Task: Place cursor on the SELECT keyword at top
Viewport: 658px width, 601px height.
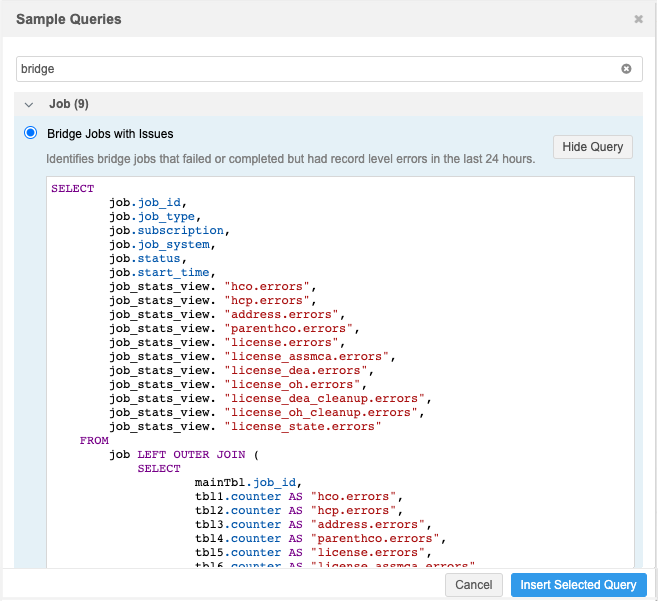Action: (x=72, y=189)
